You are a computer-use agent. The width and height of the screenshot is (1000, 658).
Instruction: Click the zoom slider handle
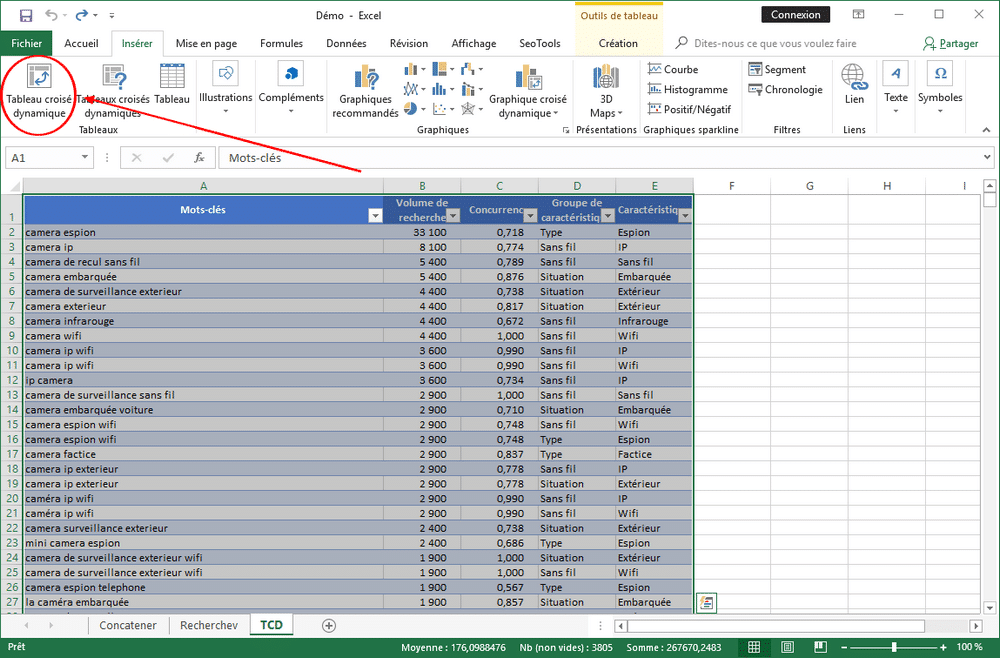[x=893, y=647]
